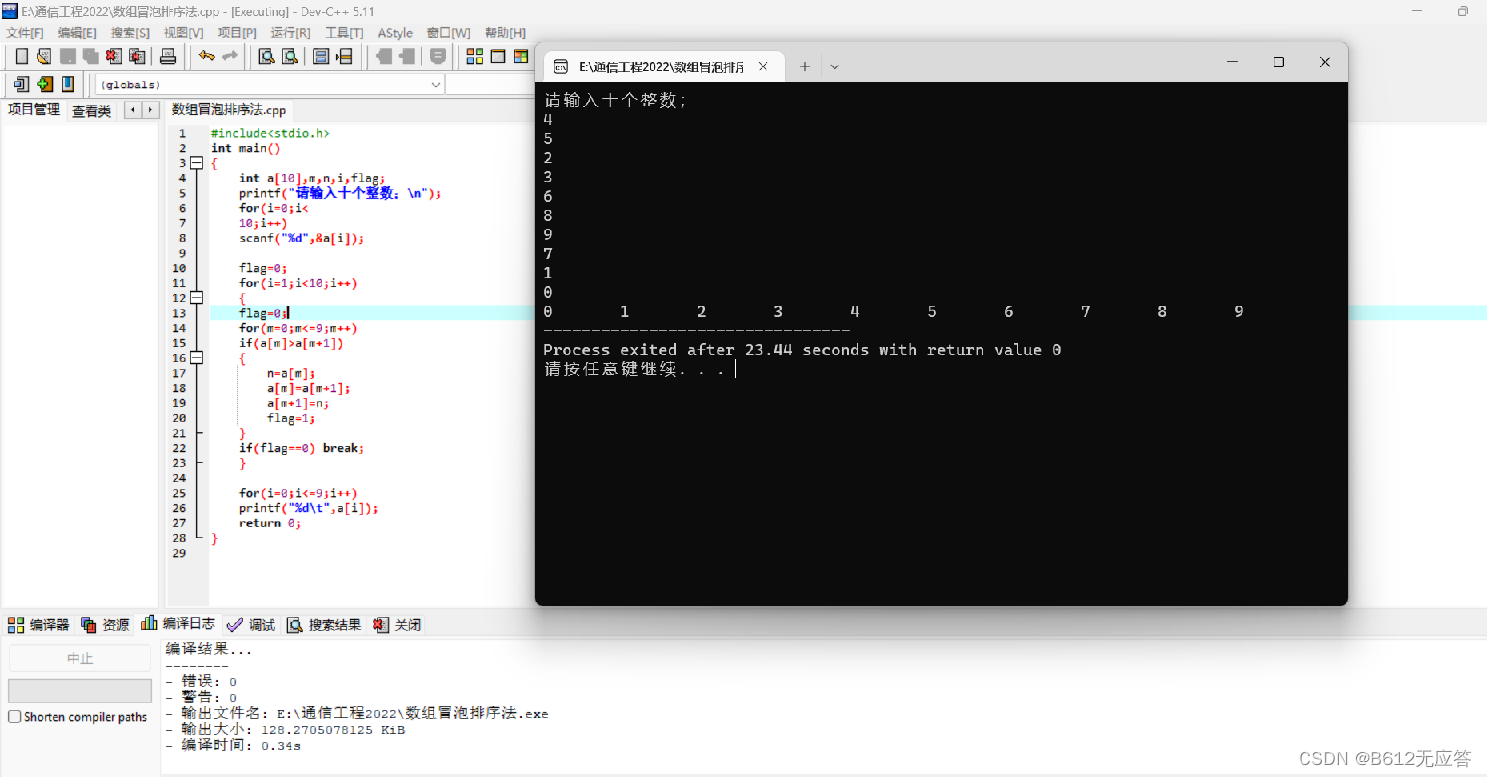Click the Close All files toolbar icon
1487x777 pixels.
tap(137, 56)
